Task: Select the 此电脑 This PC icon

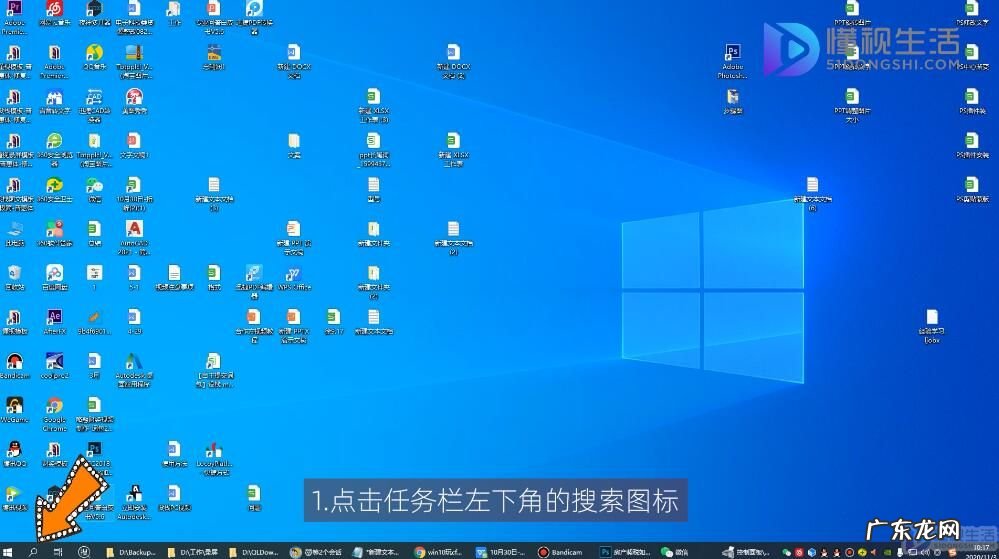Action: [15, 233]
